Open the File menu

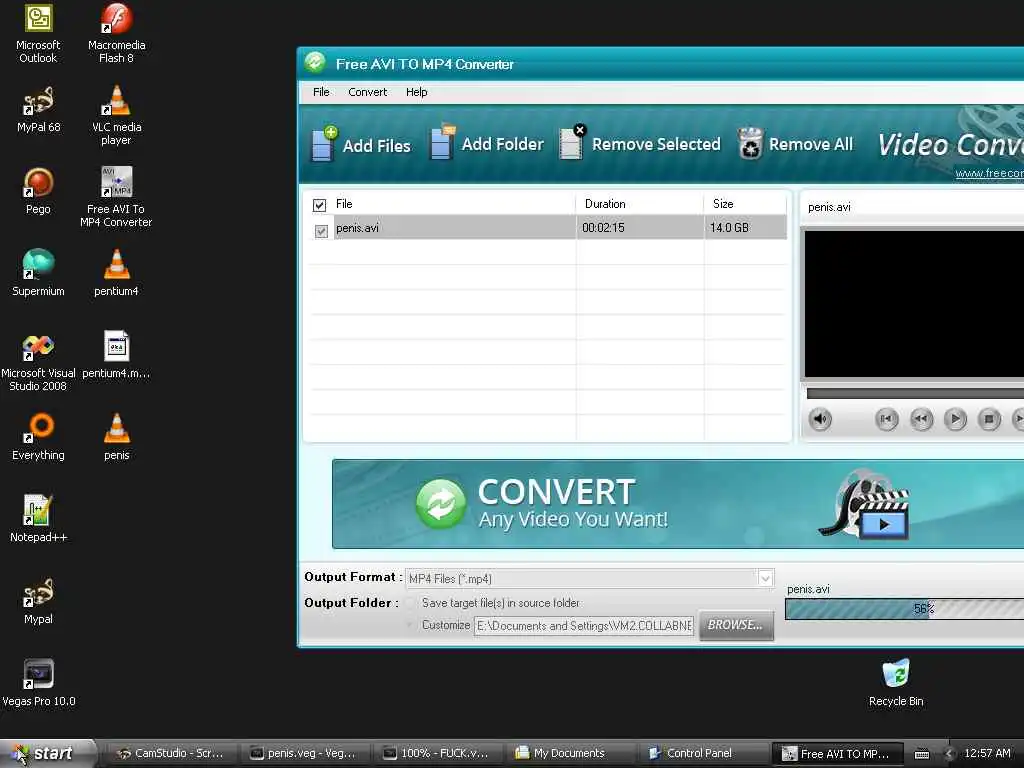tap(321, 92)
